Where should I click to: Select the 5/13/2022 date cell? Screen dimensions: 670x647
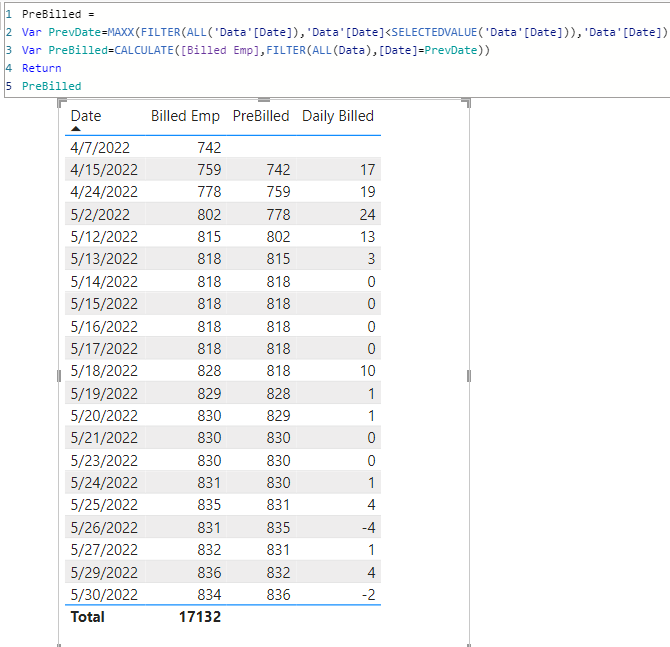[104, 259]
